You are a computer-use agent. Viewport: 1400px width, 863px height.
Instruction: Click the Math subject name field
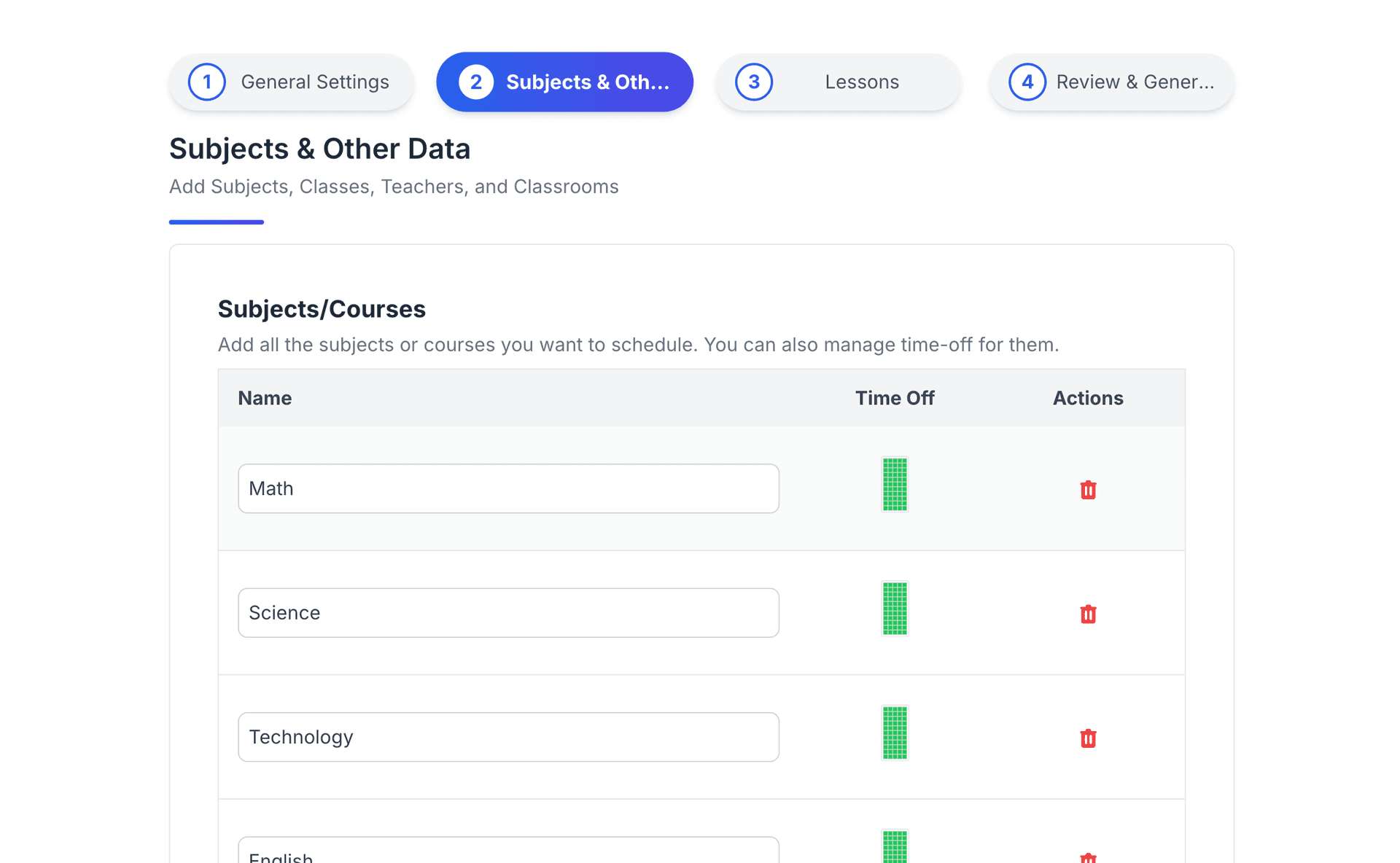click(x=508, y=488)
